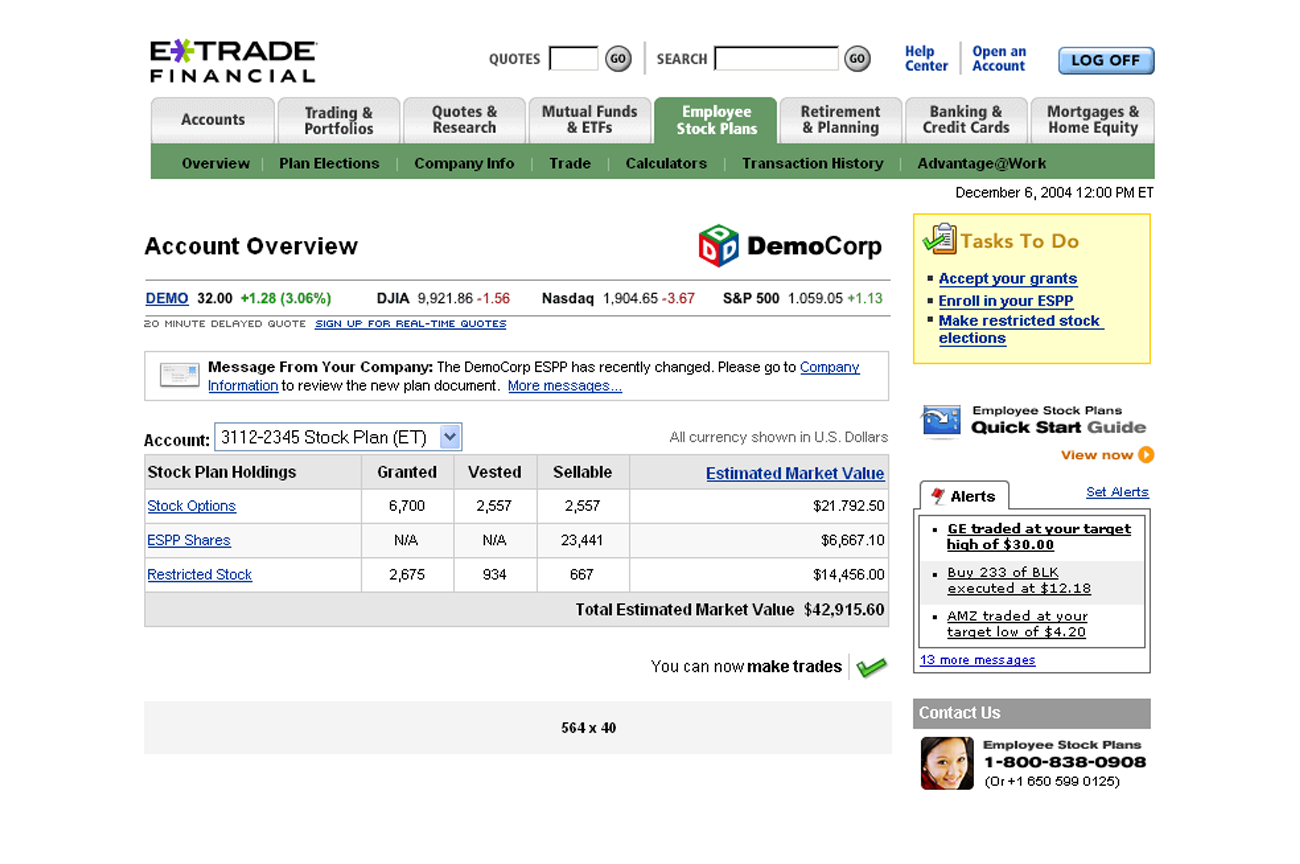Screen dimensions: 1300x864
Task: Open GE traded at target high alert
Action: (x=1039, y=537)
